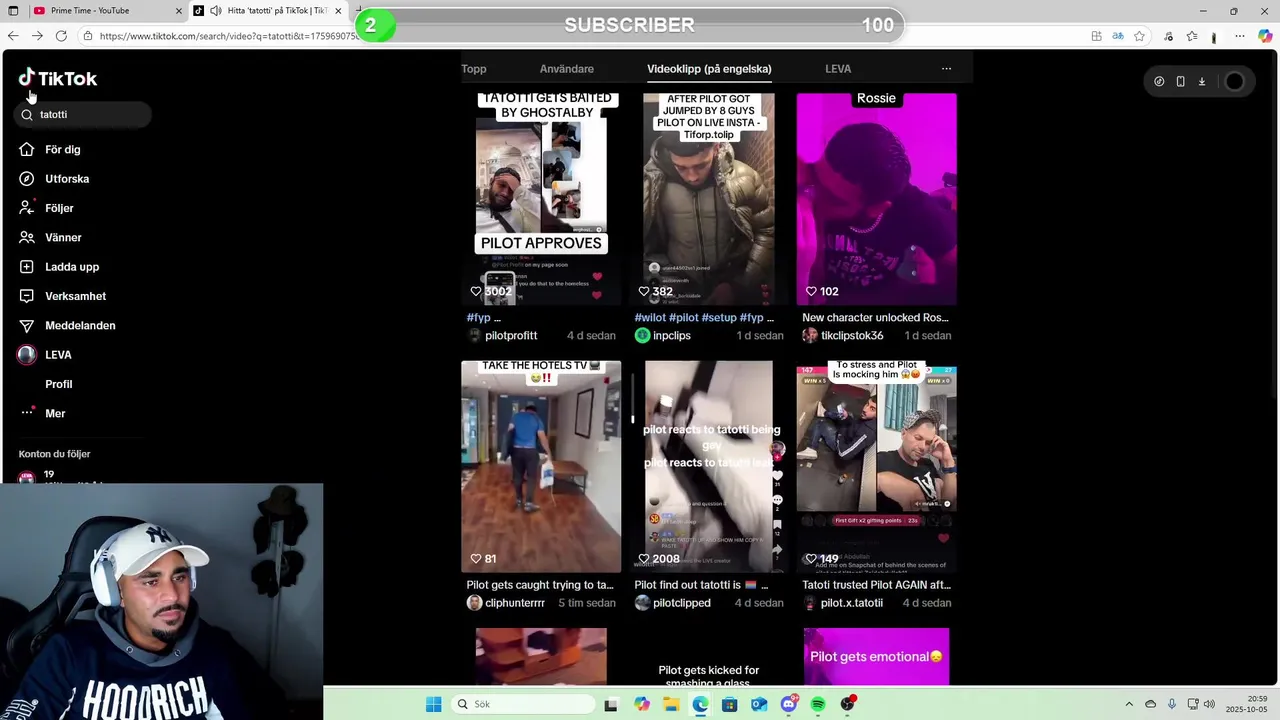Click the taskbar Sök search box
1280x720 pixels.
click(x=525, y=705)
